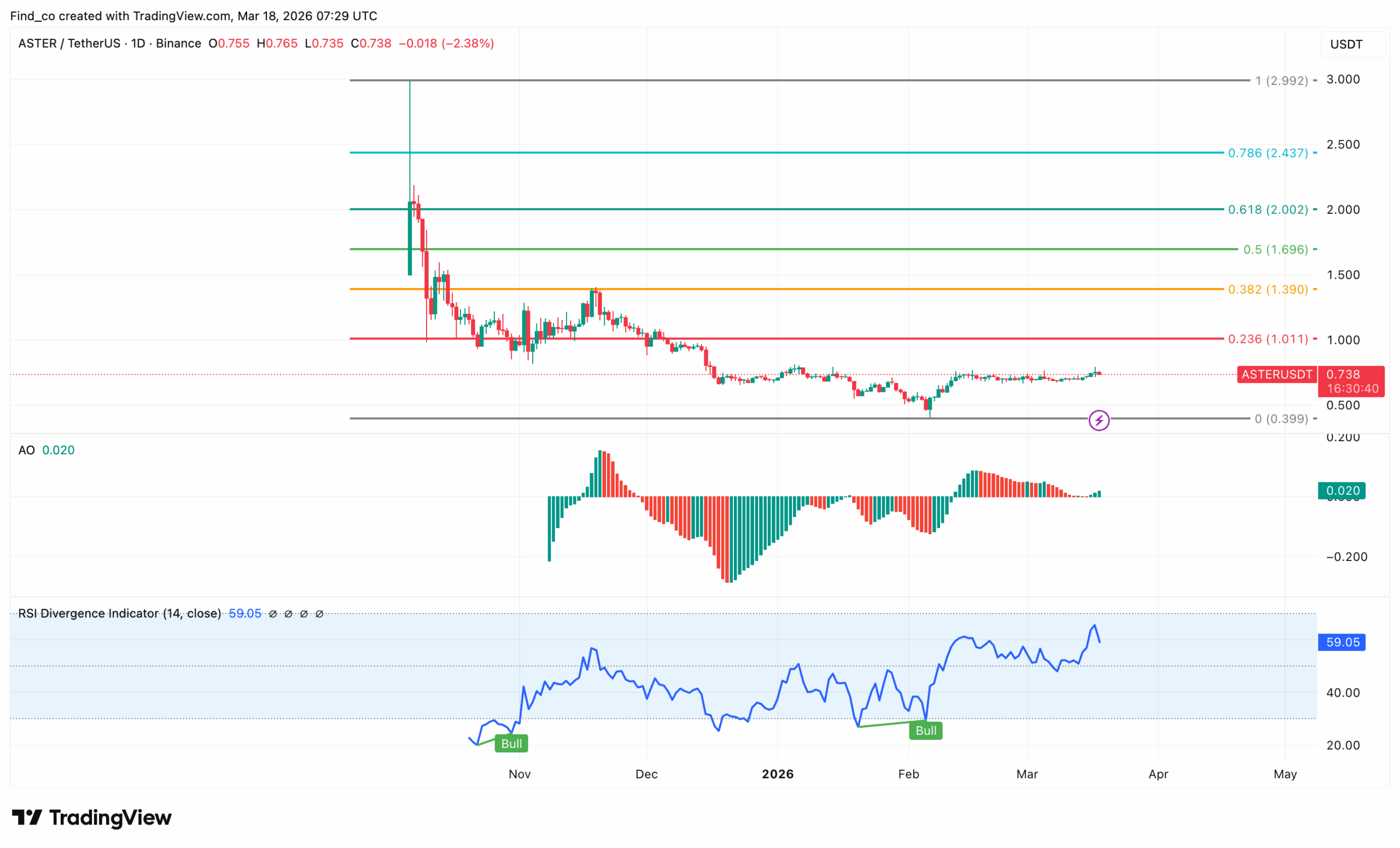The image size is (1400, 848).
Task: Click the TradingView logo at bottom left
Action: point(91,817)
